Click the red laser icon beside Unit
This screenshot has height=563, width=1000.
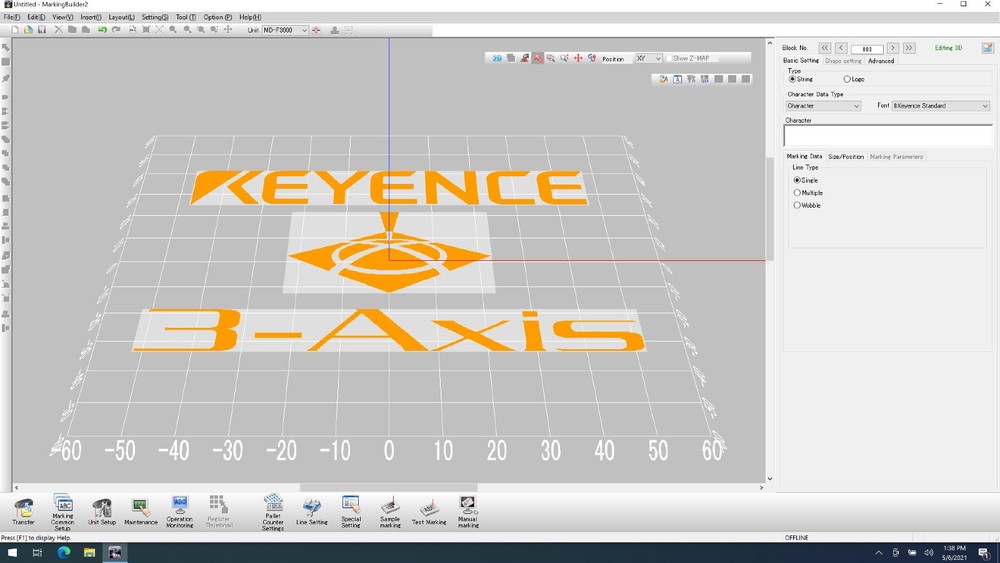click(x=316, y=30)
